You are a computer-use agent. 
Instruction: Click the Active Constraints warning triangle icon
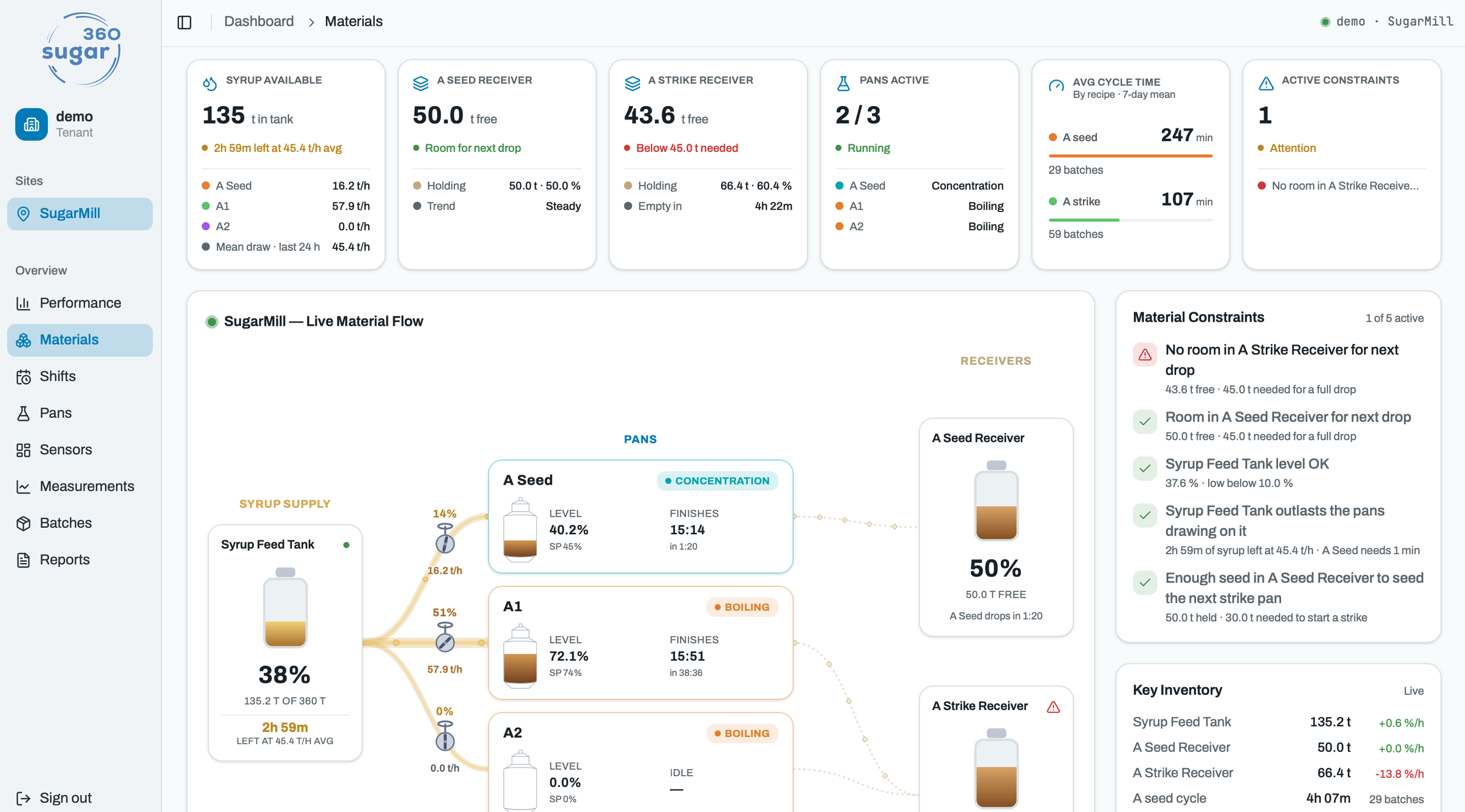coord(1266,83)
